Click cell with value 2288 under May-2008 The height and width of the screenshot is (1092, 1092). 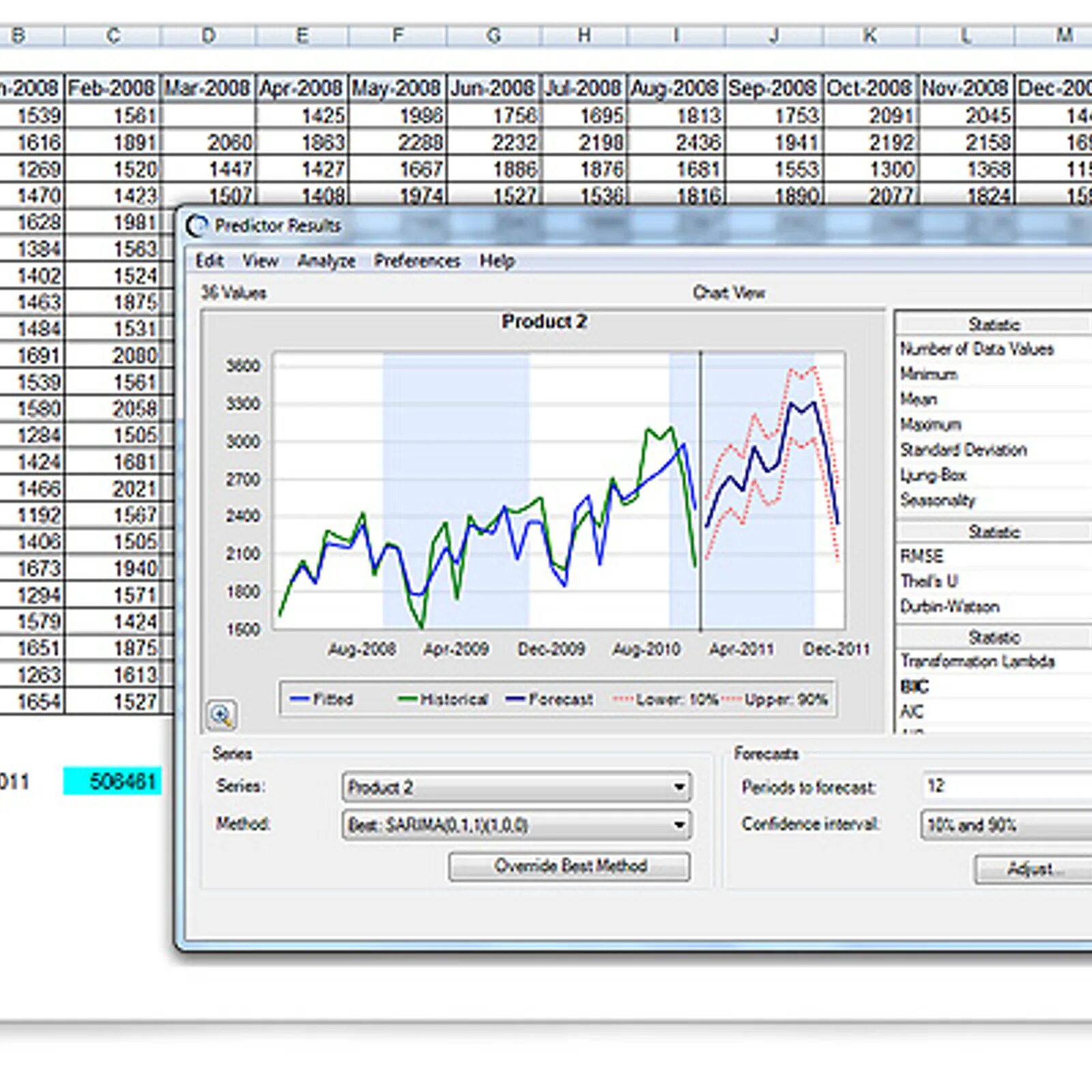pos(398,142)
